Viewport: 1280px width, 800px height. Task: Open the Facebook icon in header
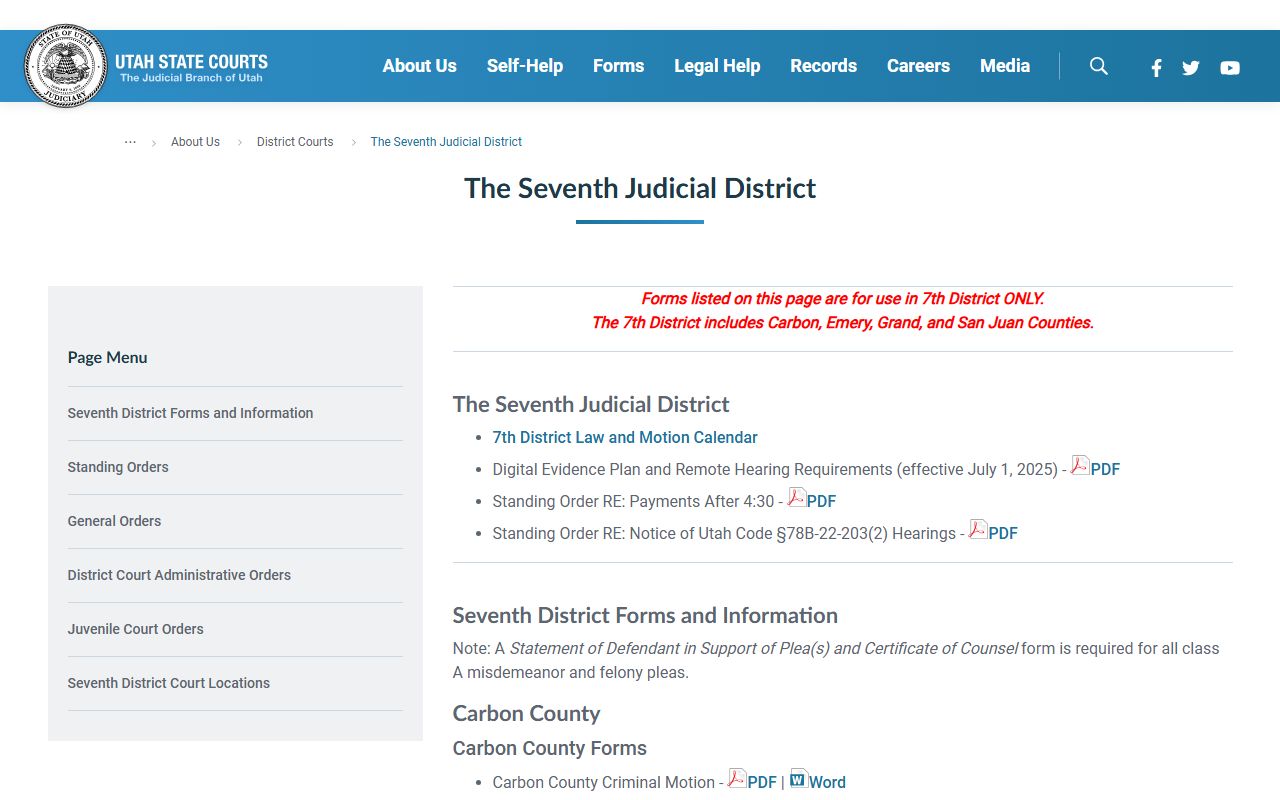click(x=1156, y=68)
